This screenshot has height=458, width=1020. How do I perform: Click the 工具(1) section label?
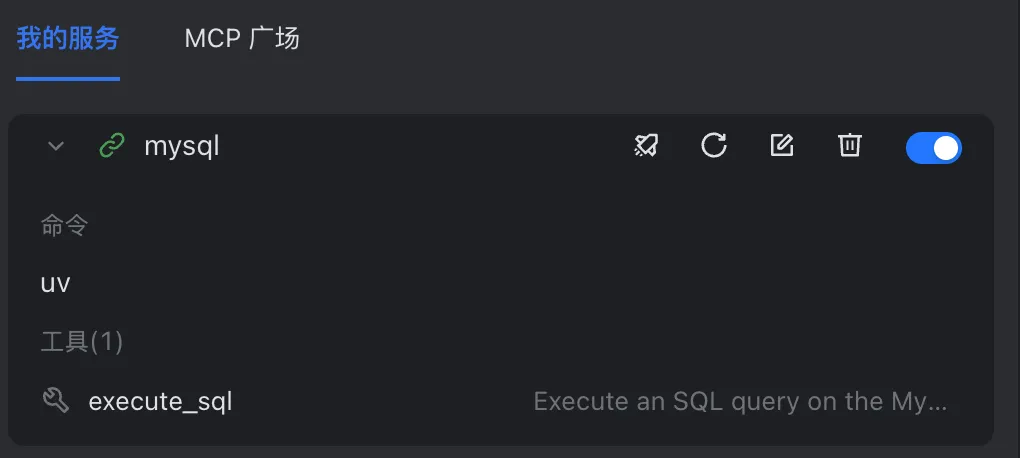click(x=82, y=342)
